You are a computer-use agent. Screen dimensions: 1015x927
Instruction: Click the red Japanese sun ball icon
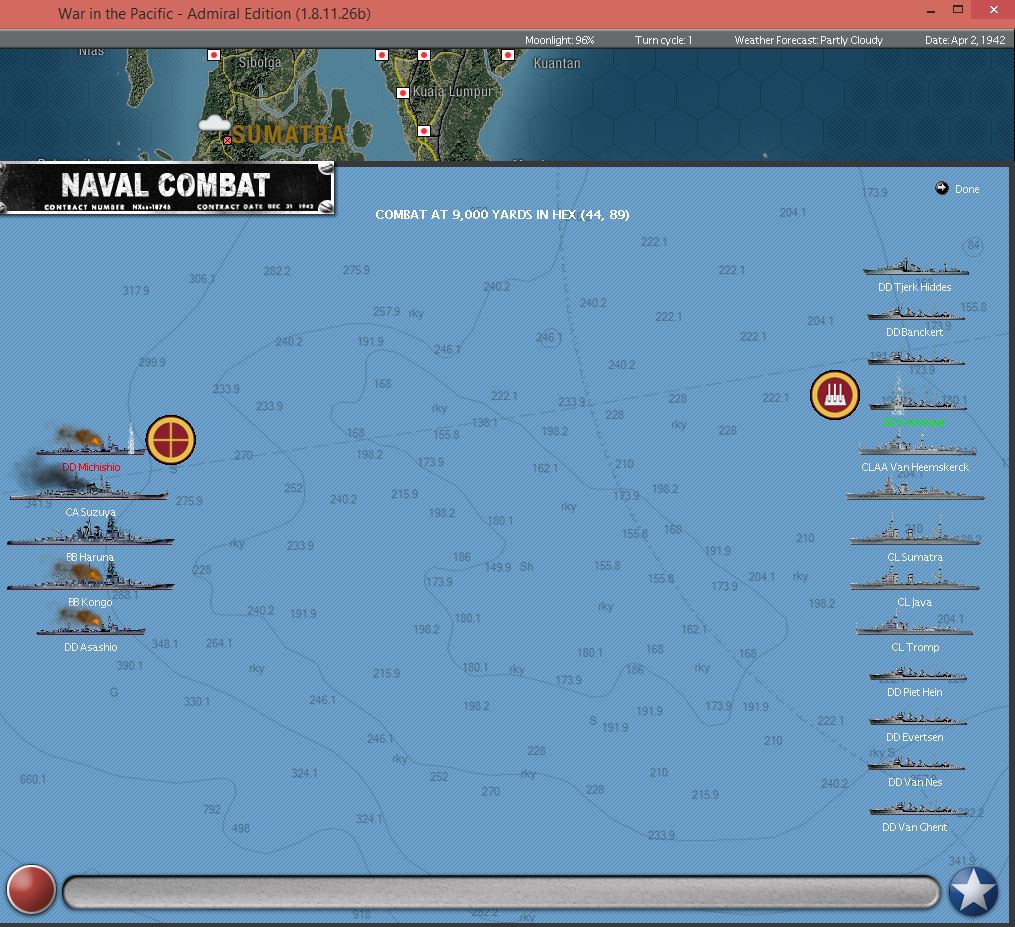coord(30,889)
